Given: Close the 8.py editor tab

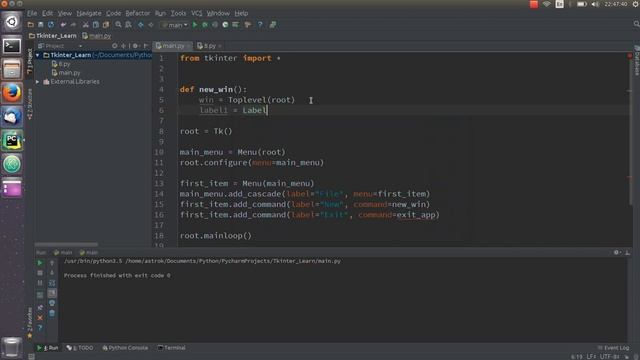Looking at the screenshot, I should point(220,46).
